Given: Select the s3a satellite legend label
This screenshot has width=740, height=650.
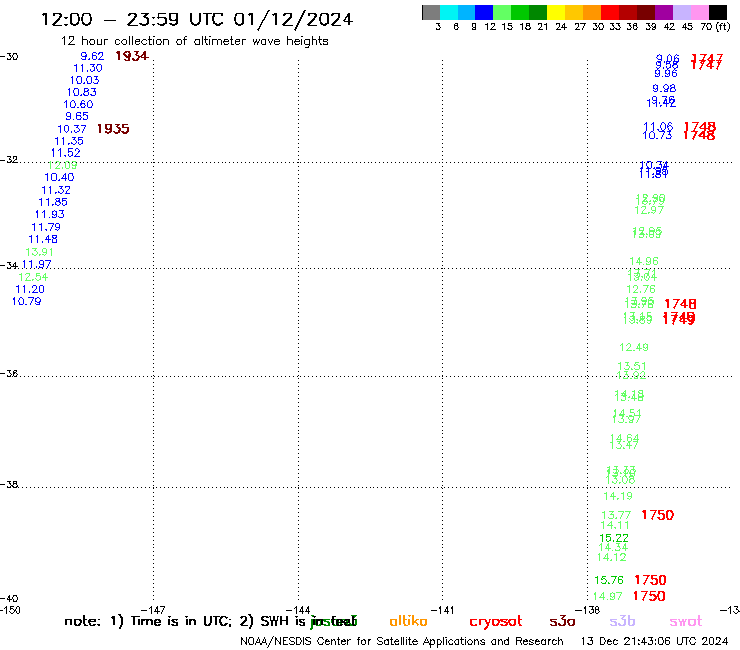Looking at the screenshot, I should click(x=562, y=622).
